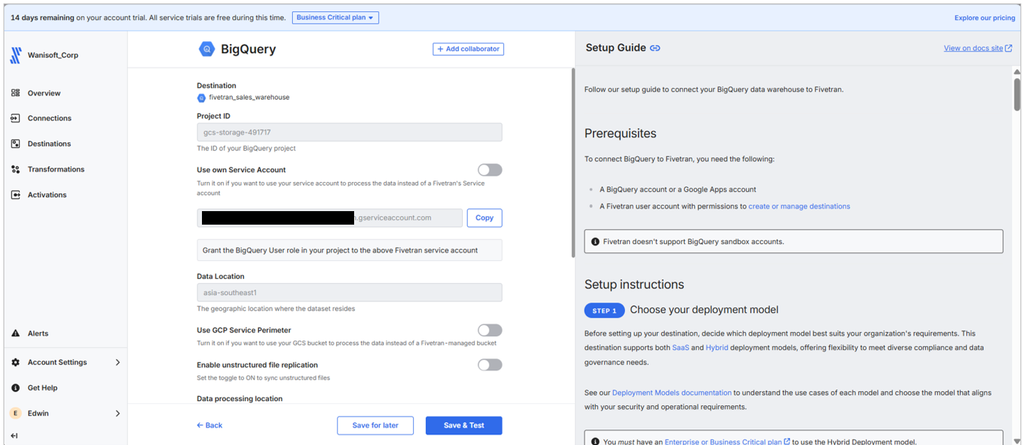Click the Grant BigQuery User role note

(x=349, y=250)
